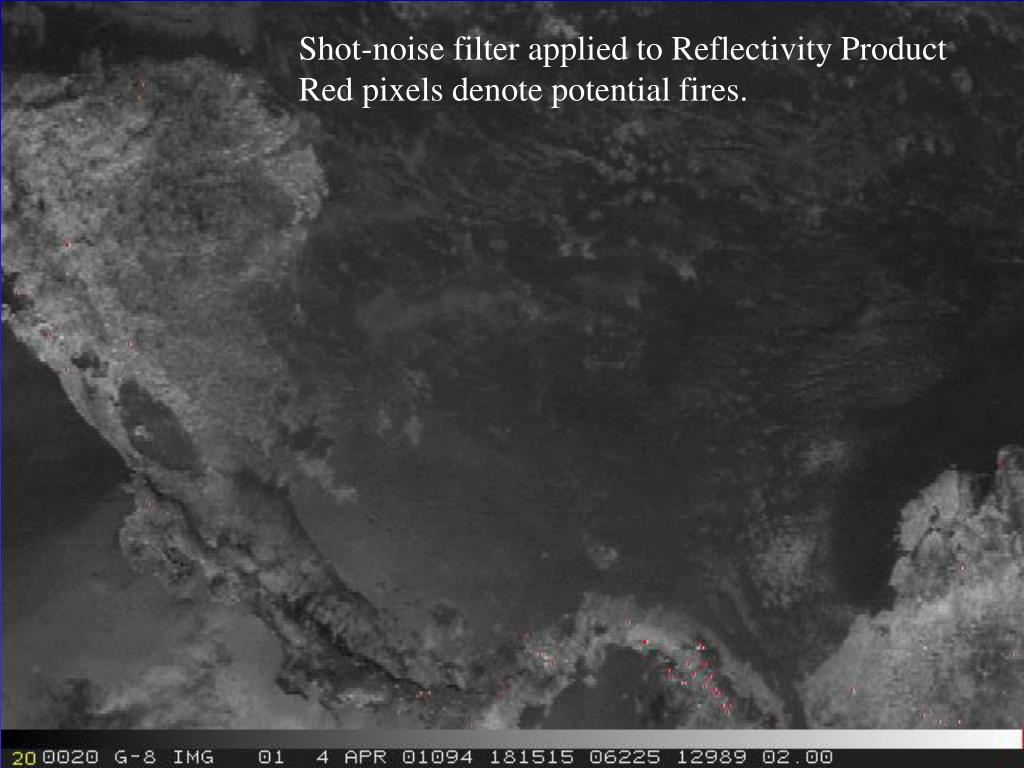Click the resolution value '02.00'

(797, 757)
